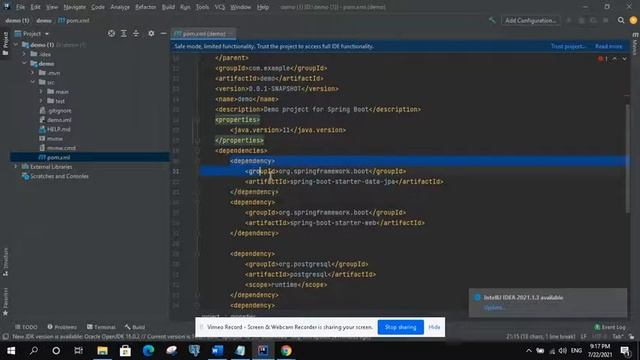The width and height of the screenshot is (640, 360).
Task: Open the notification center icon
Action: [625, 351]
